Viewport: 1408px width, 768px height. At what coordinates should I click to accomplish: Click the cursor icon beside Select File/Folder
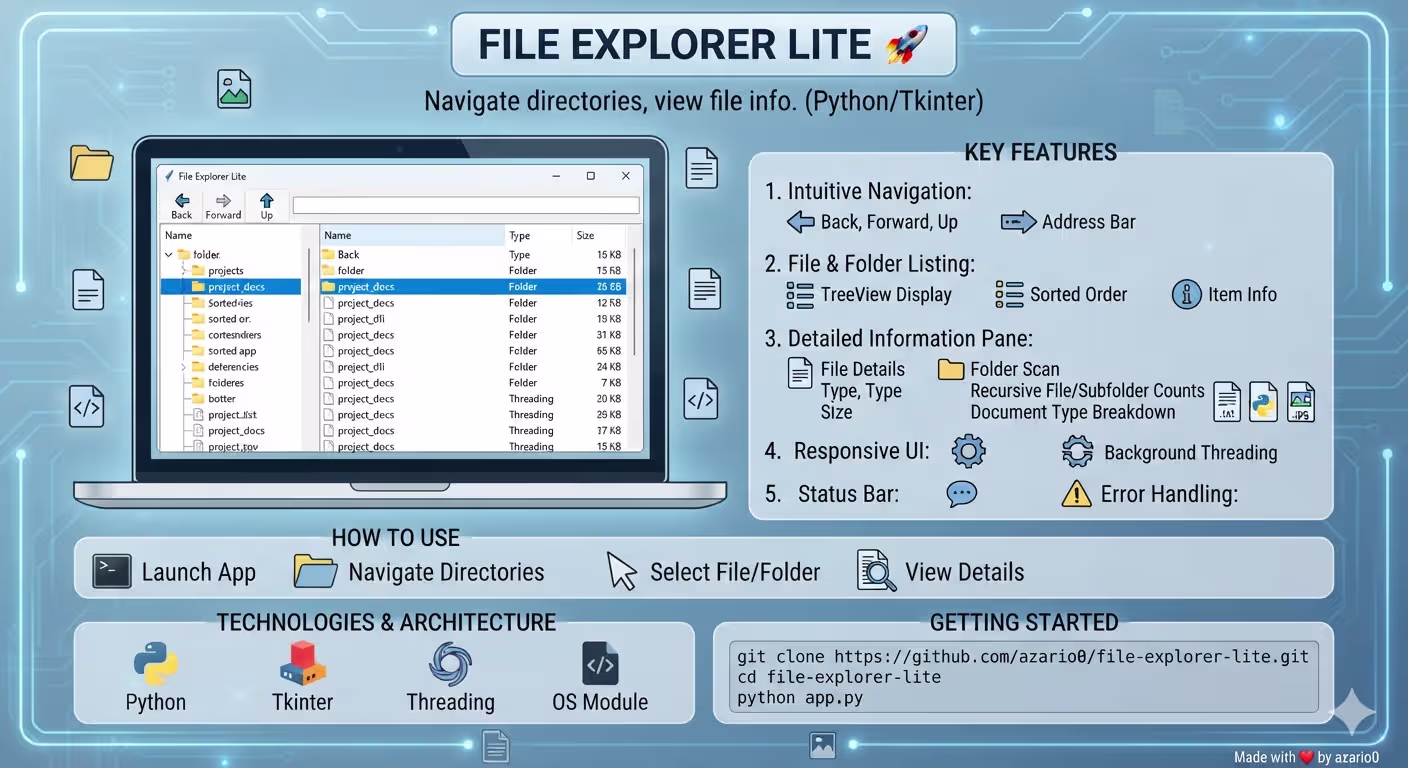(x=621, y=572)
